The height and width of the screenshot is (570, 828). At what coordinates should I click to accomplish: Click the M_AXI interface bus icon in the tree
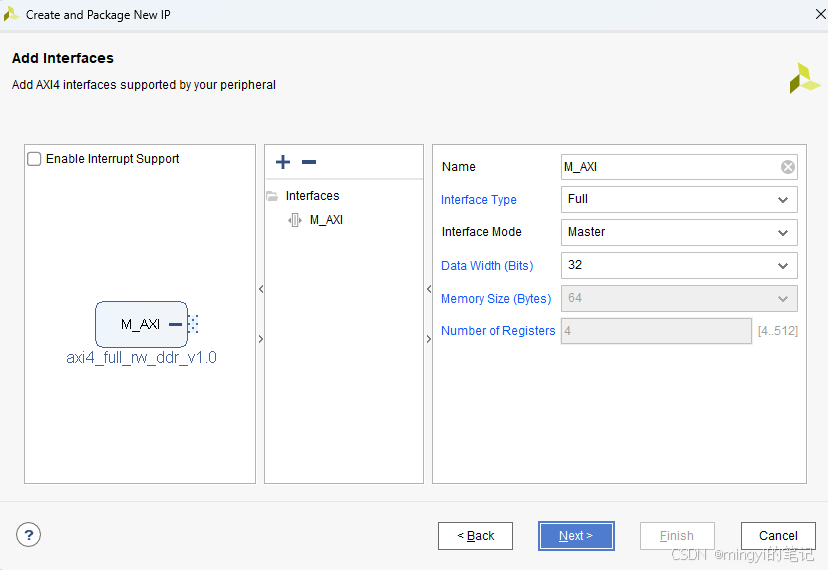click(295, 220)
